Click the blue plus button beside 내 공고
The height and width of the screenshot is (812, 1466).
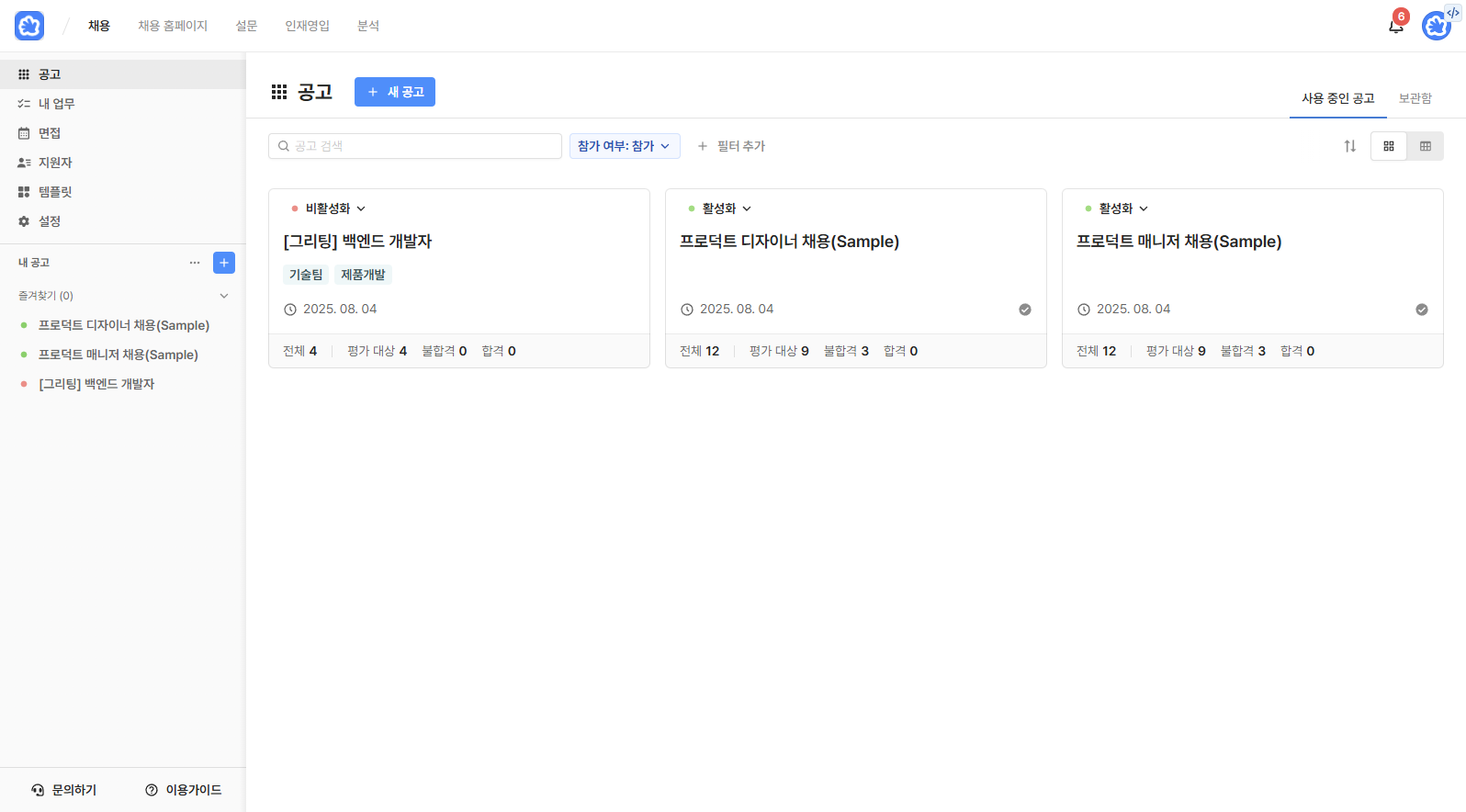pos(224,263)
